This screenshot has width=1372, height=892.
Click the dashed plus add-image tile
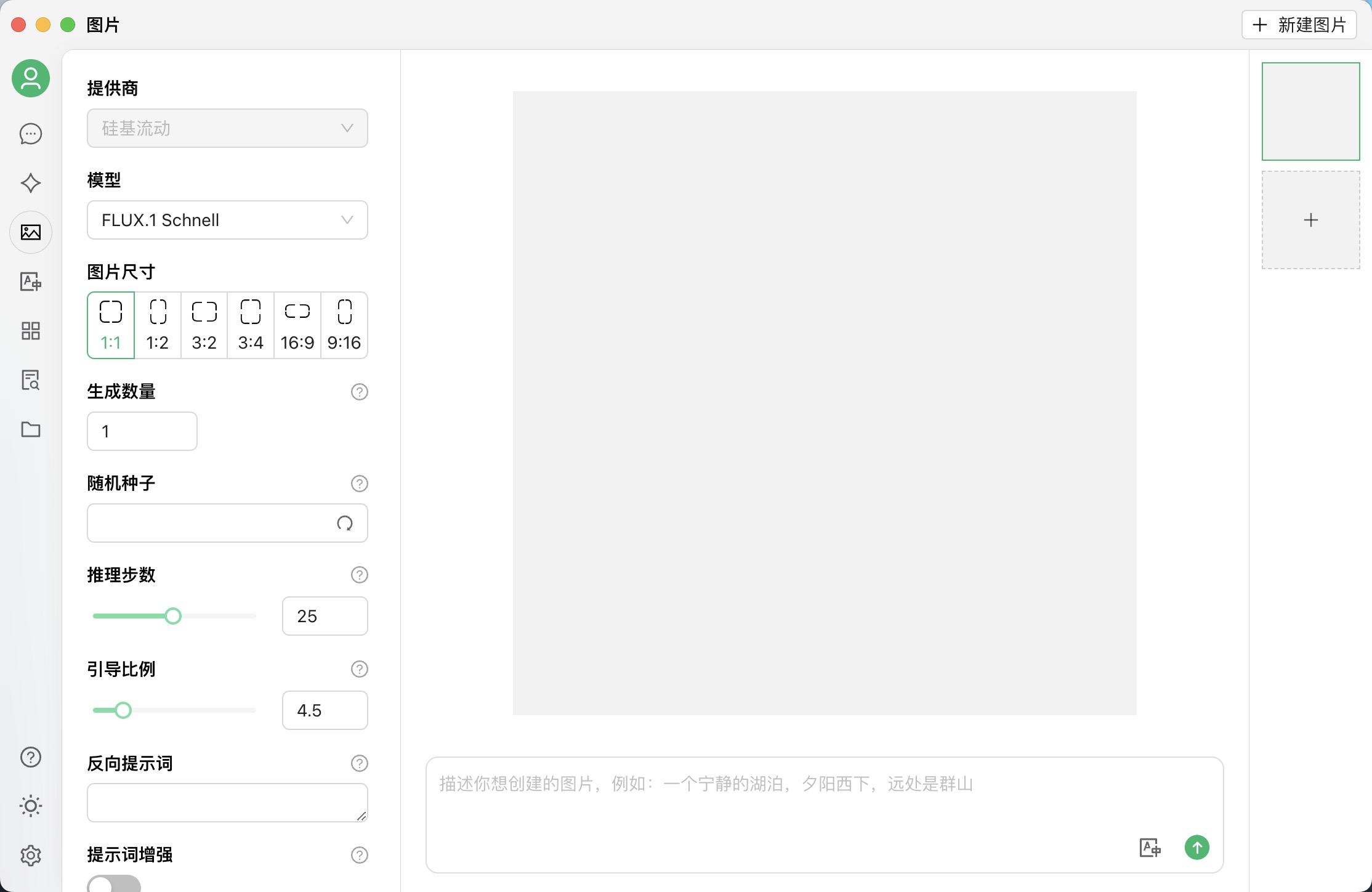[1310, 220]
